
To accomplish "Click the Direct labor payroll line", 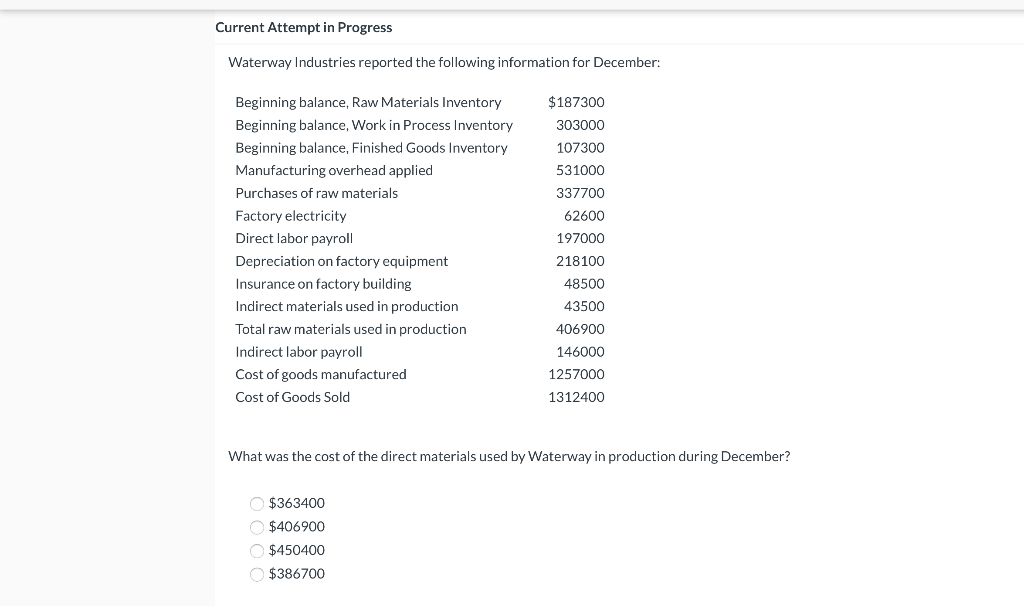I will coord(294,238).
